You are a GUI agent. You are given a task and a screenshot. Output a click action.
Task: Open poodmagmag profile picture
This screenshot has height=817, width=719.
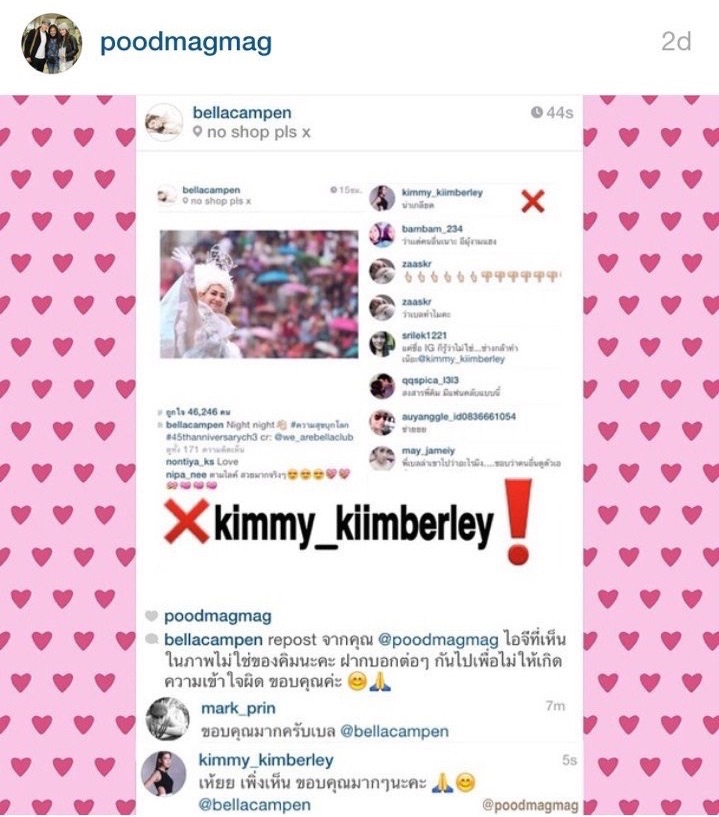coord(52,43)
